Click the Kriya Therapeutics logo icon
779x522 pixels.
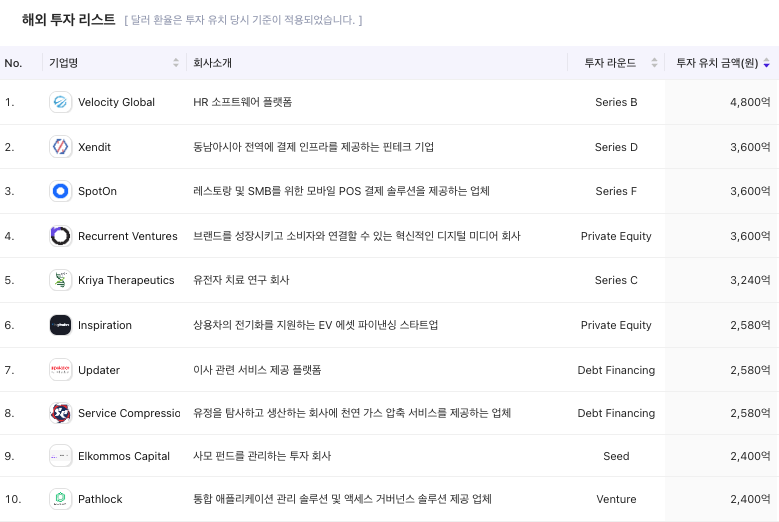61,280
